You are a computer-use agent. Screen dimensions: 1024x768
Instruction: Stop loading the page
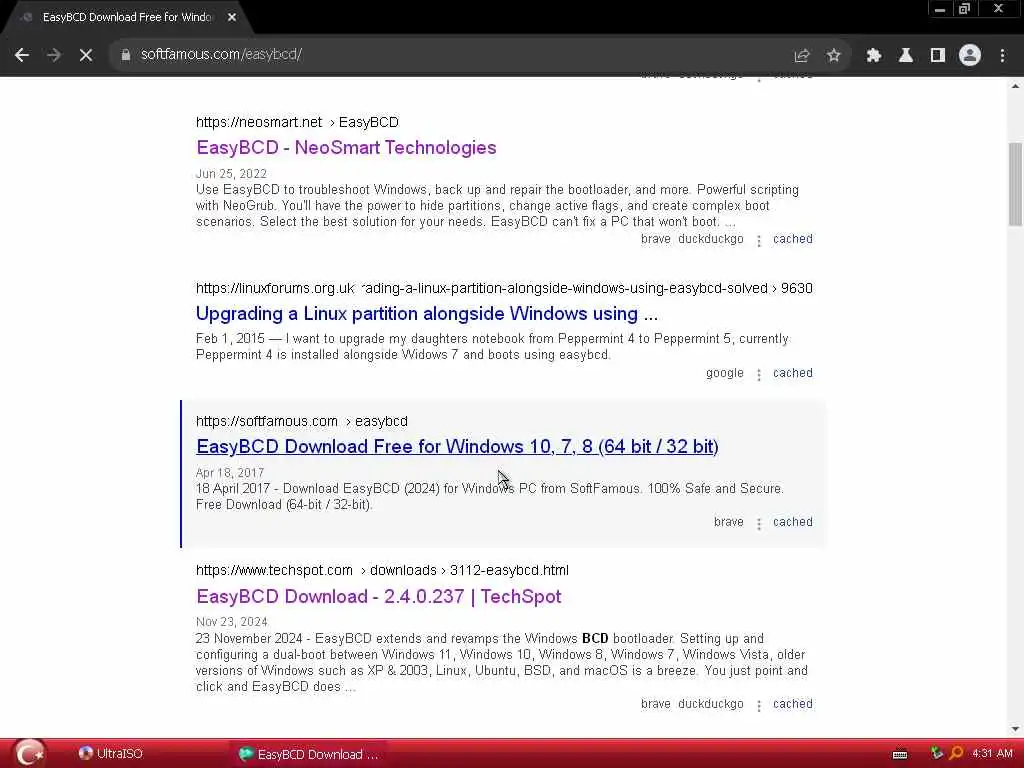pyautogui.click(x=86, y=55)
